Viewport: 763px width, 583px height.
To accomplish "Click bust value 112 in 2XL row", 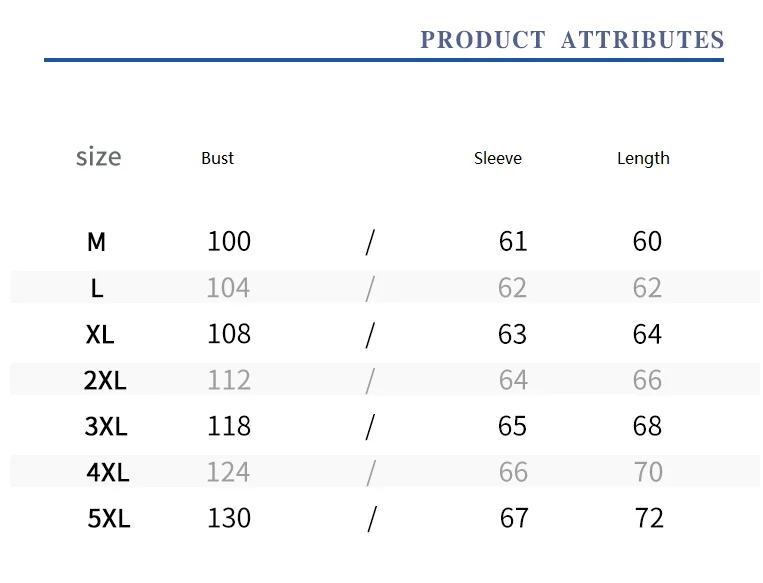I will click(x=229, y=380).
